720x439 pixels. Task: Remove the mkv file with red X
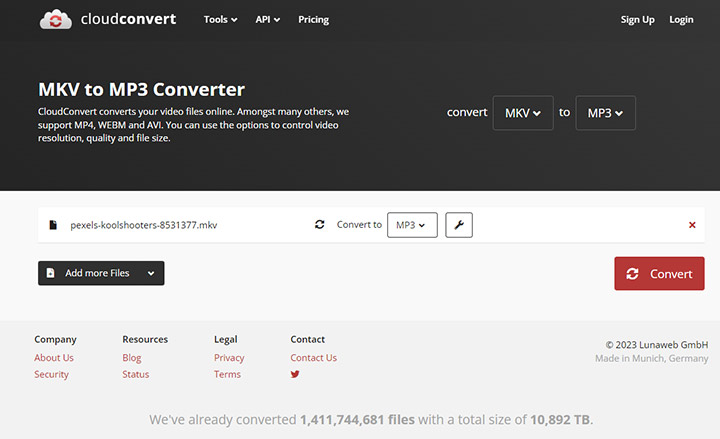[692, 225]
